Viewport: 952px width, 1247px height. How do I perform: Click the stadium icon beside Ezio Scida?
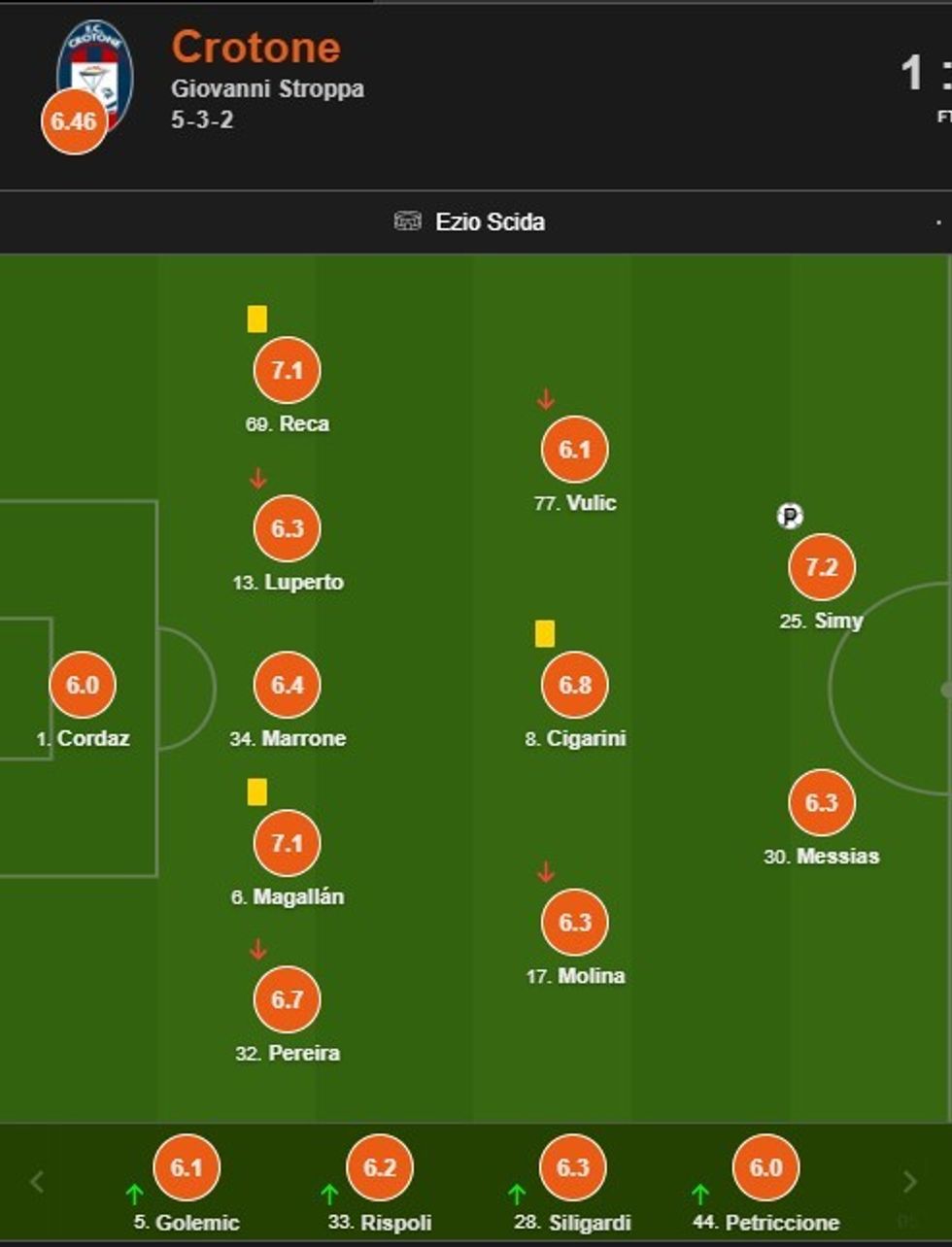[408, 221]
